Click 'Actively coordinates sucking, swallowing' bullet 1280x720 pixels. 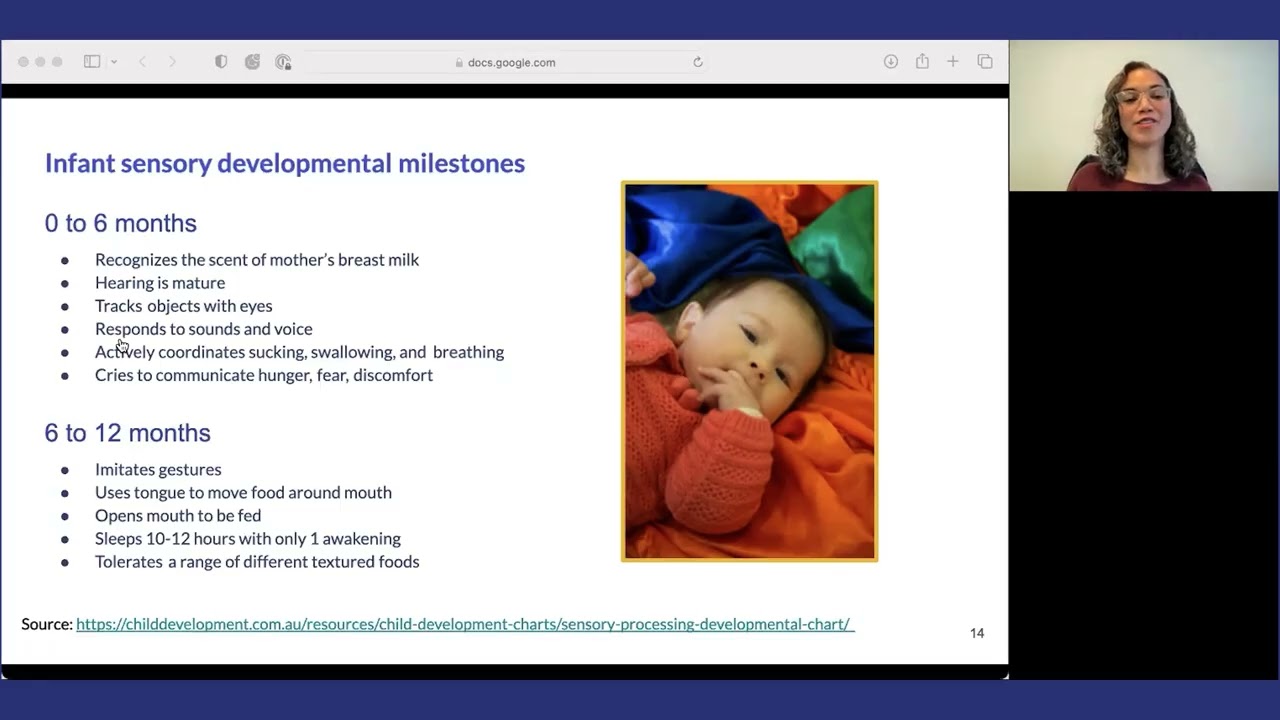pyautogui.click(x=300, y=352)
